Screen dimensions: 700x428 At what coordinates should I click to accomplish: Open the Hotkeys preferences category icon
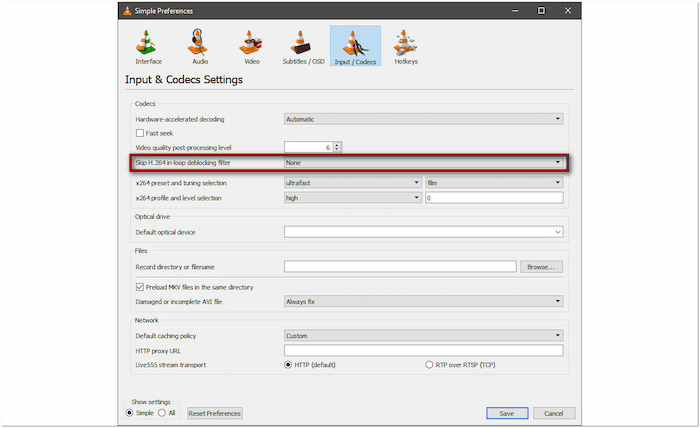pyautogui.click(x=406, y=46)
